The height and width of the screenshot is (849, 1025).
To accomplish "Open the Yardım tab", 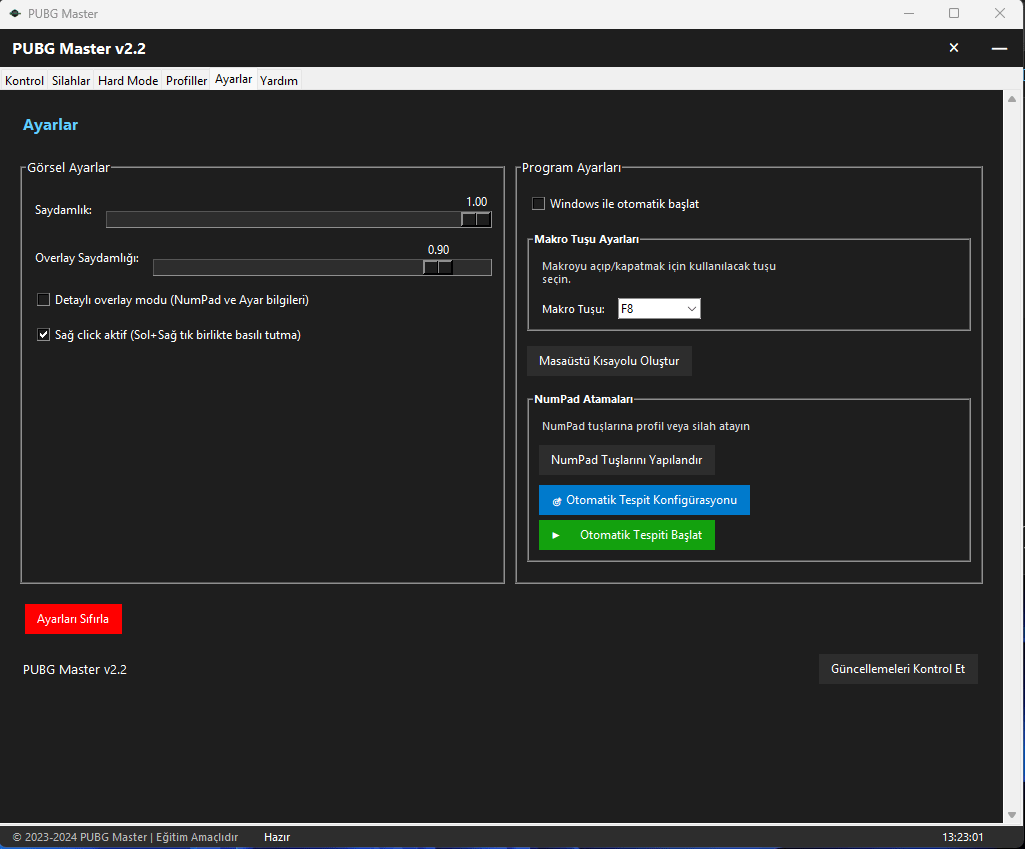I will pos(278,80).
